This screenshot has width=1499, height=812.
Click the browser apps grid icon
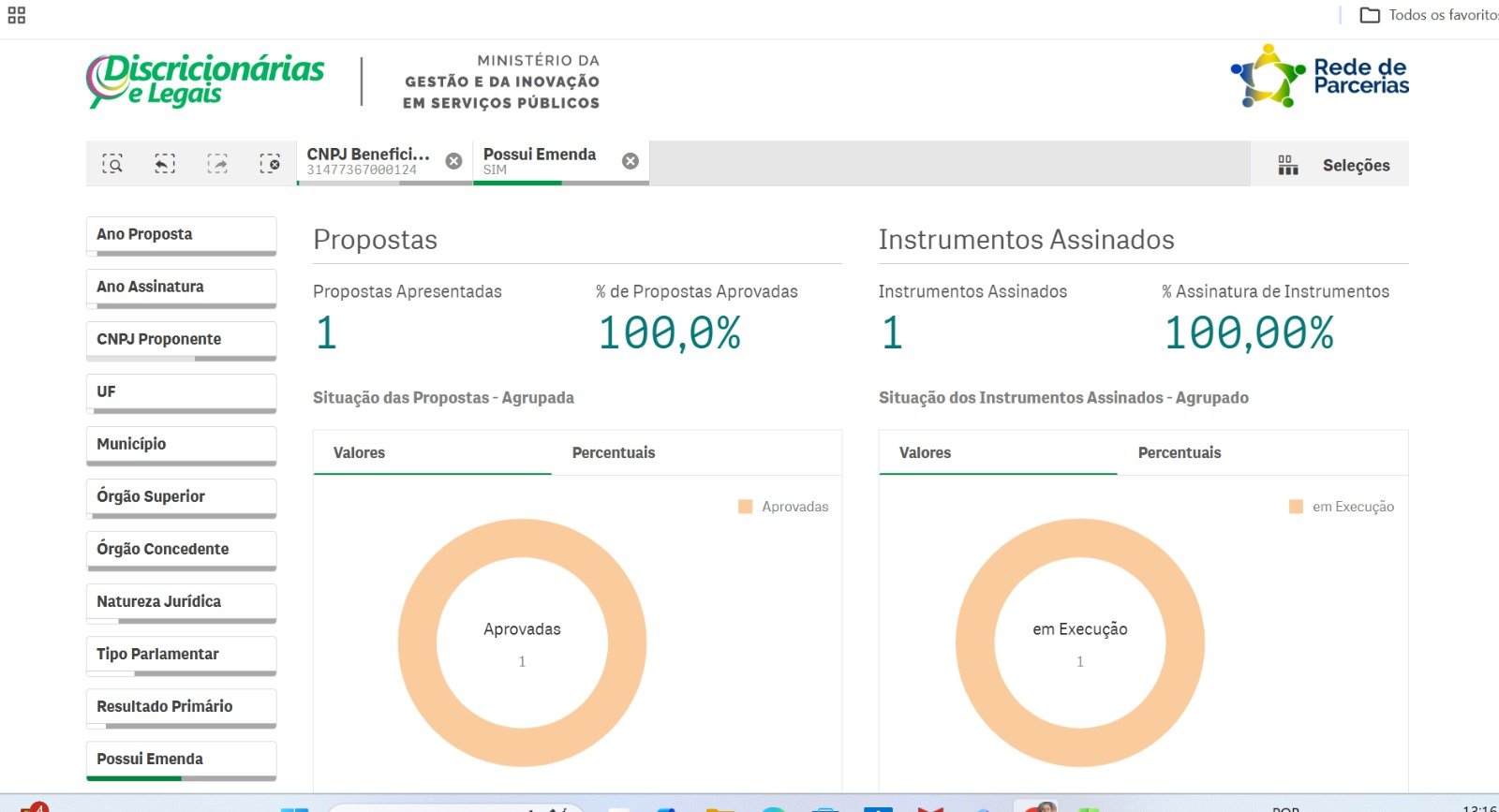(17, 15)
